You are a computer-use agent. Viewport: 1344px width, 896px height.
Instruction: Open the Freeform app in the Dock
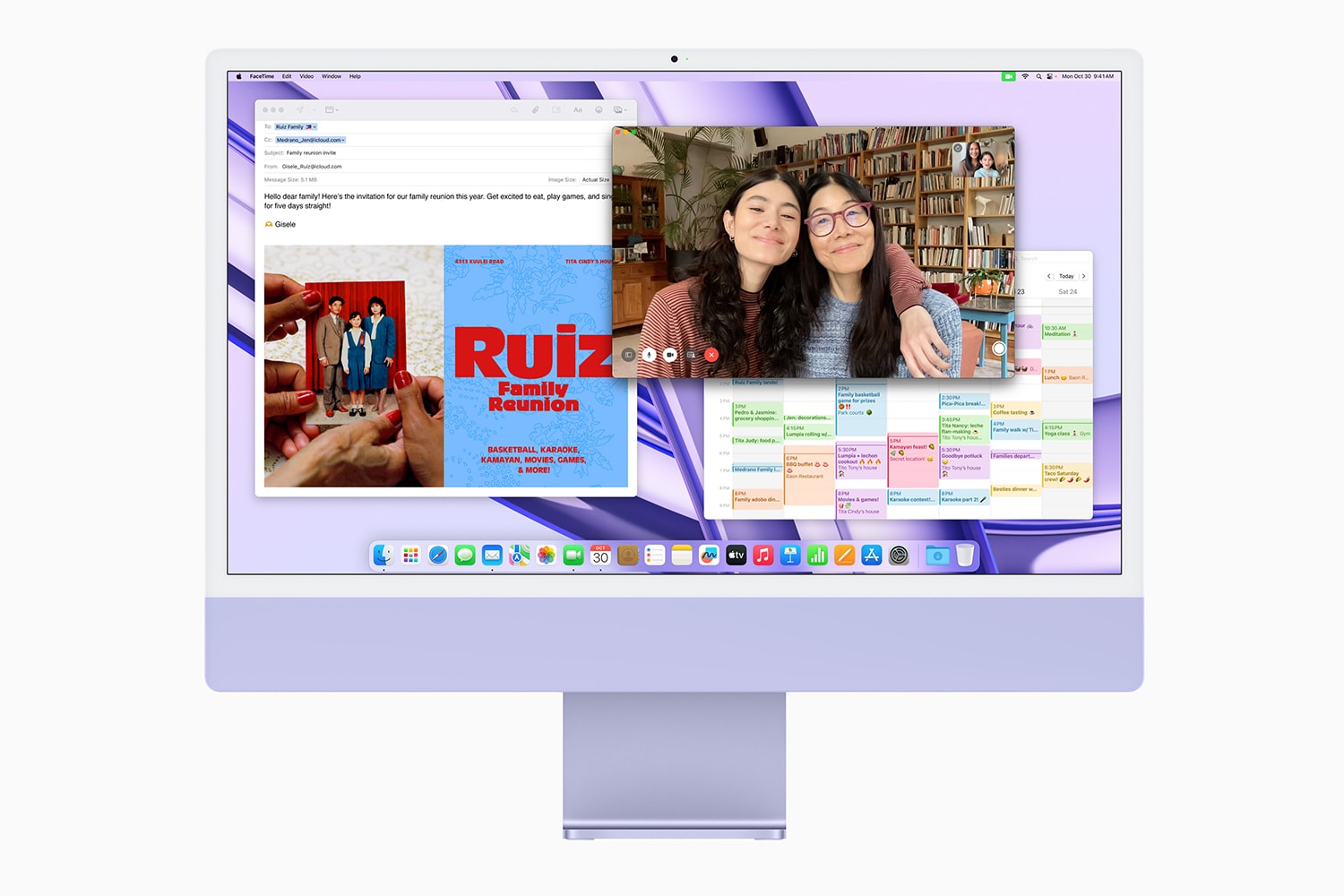click(709, 556)
